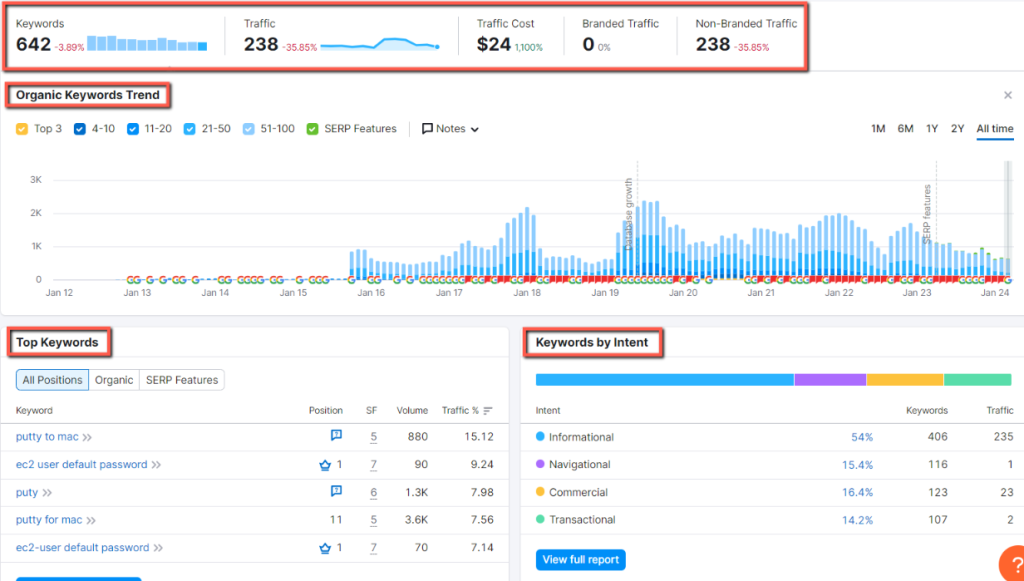The width and height of the screenshot is (1024, 581).
Task: Uncheck the Top 3 positions filter
Action: pos(22,128)
